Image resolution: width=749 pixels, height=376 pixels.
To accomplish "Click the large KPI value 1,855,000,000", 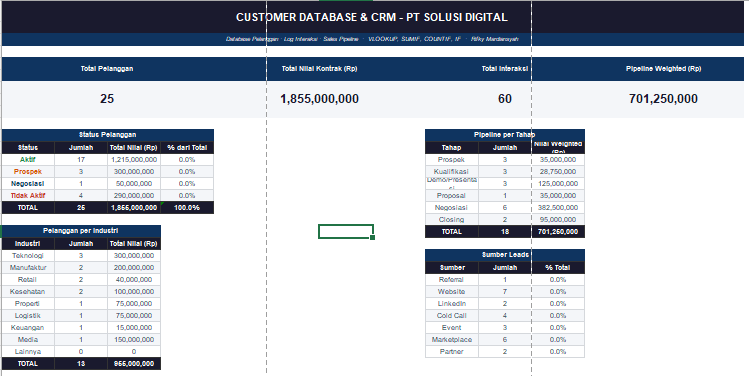I will point(320,99).
